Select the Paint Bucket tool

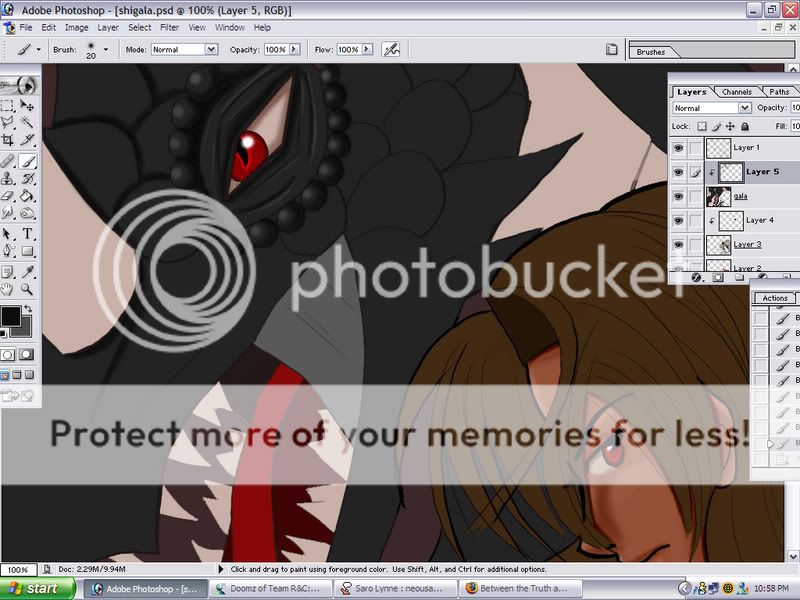pyautogui.click(x=27, y=195)
